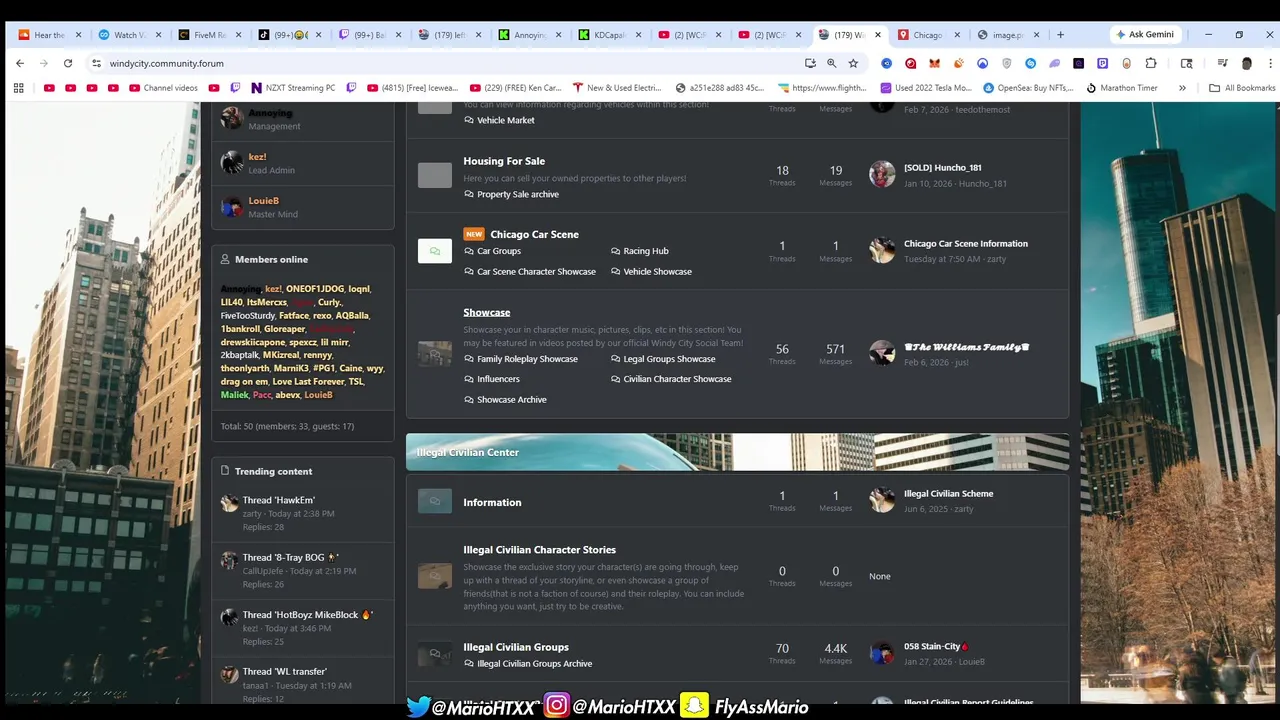Switch to the Watch tab
The image size is (1280, 720).
pyautogui.click(x=129, y=35)
